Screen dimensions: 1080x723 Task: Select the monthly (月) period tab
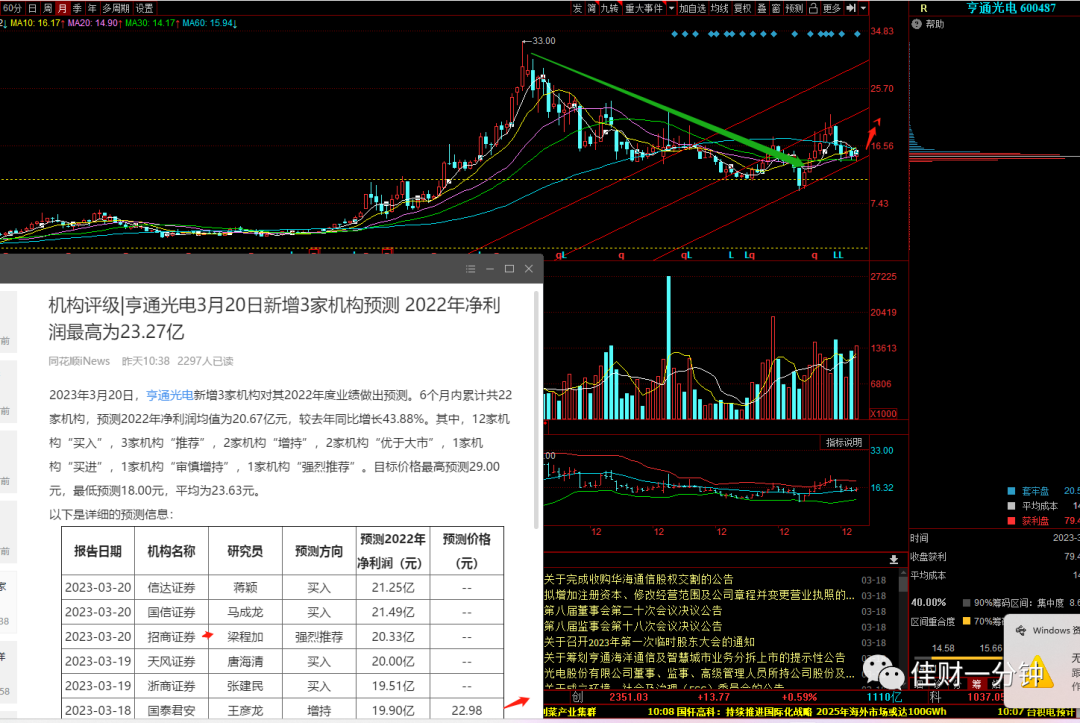click(62, 8)
